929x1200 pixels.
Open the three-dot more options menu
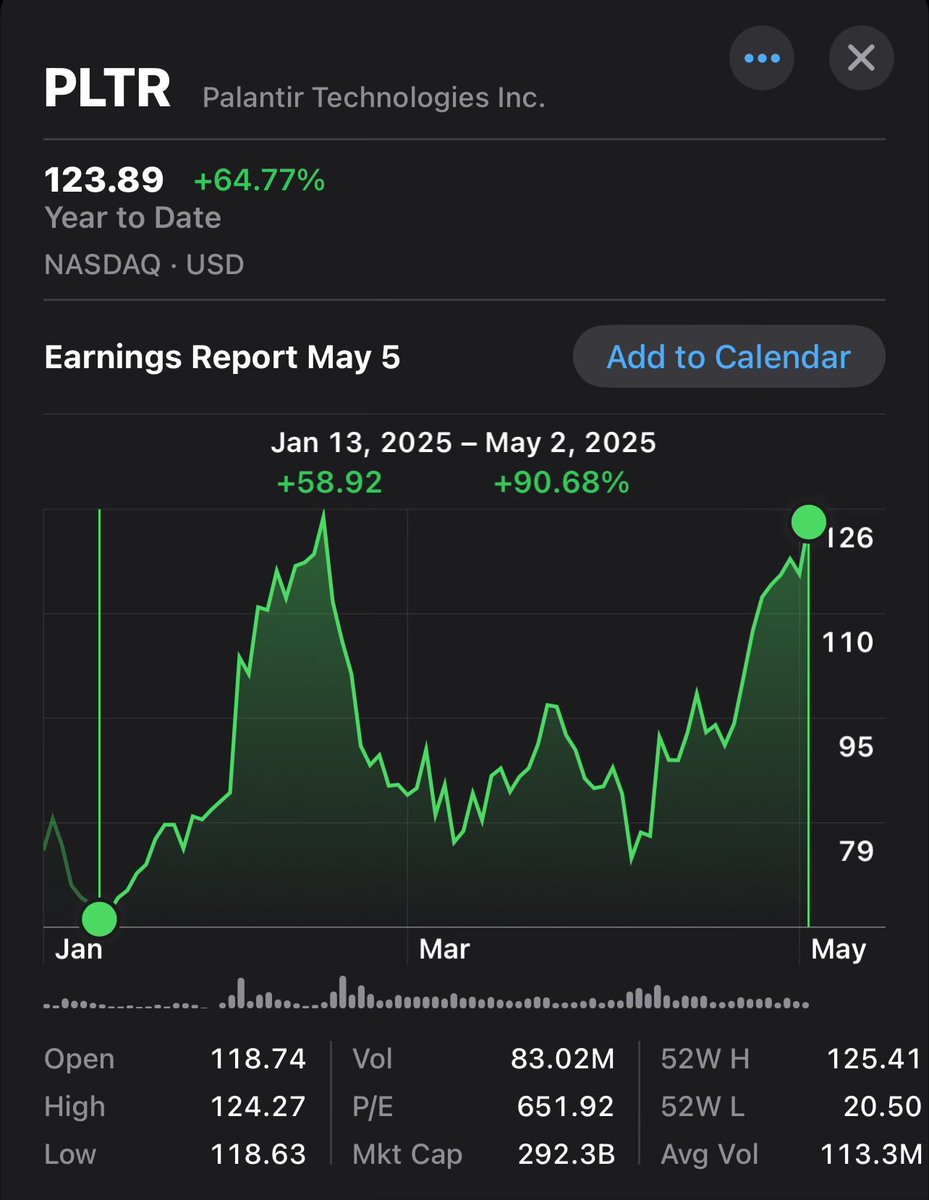click(x=762, y=57)
